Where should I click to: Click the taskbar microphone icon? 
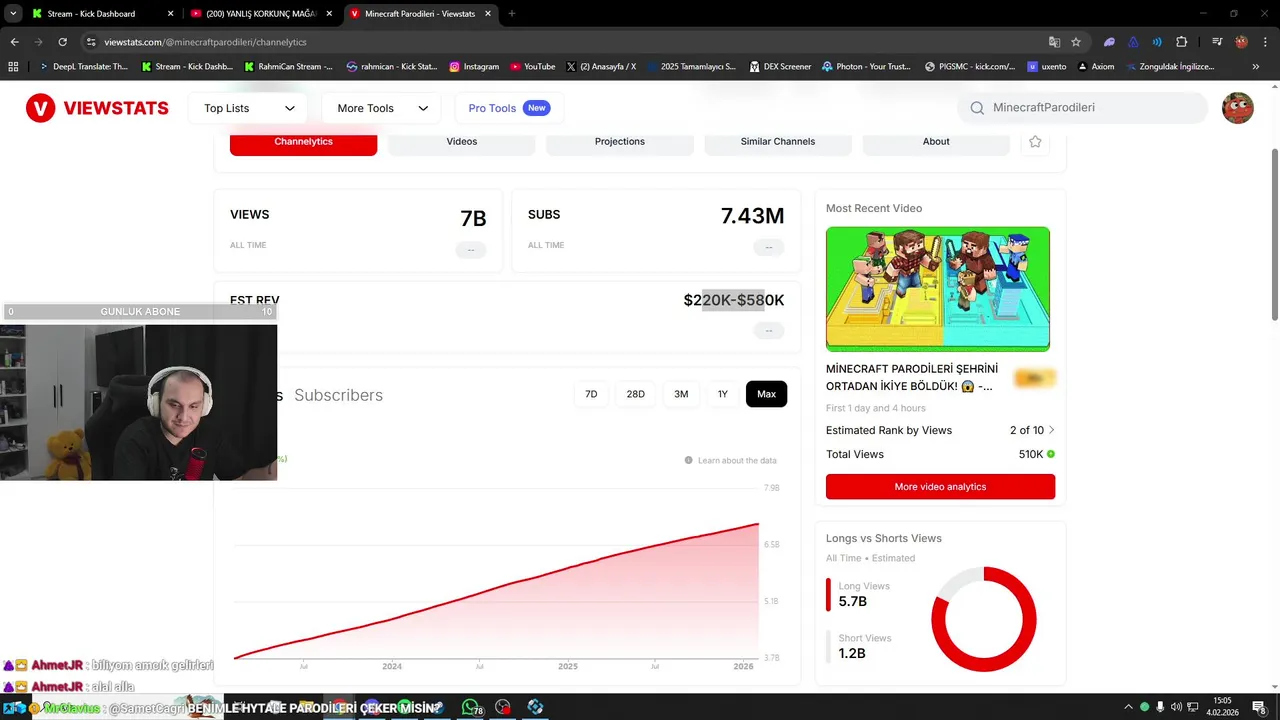pos(1160,707)
